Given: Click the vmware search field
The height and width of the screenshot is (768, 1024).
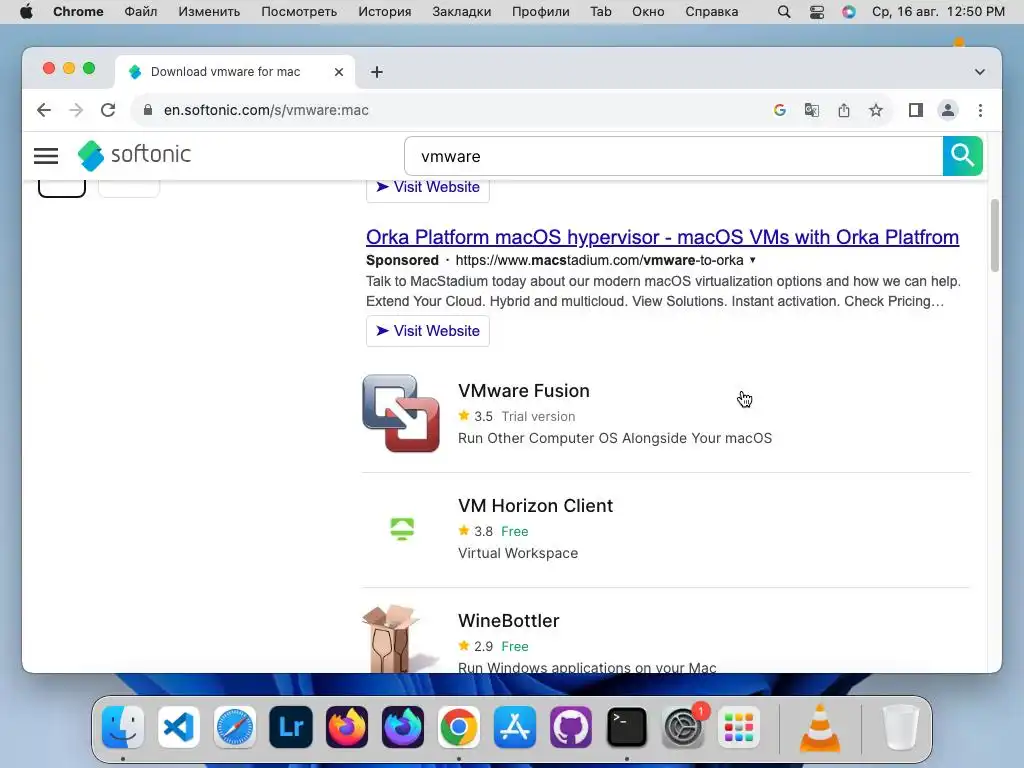Looking at the screenshot, I should pyautogui.click(x=673, y=156).
